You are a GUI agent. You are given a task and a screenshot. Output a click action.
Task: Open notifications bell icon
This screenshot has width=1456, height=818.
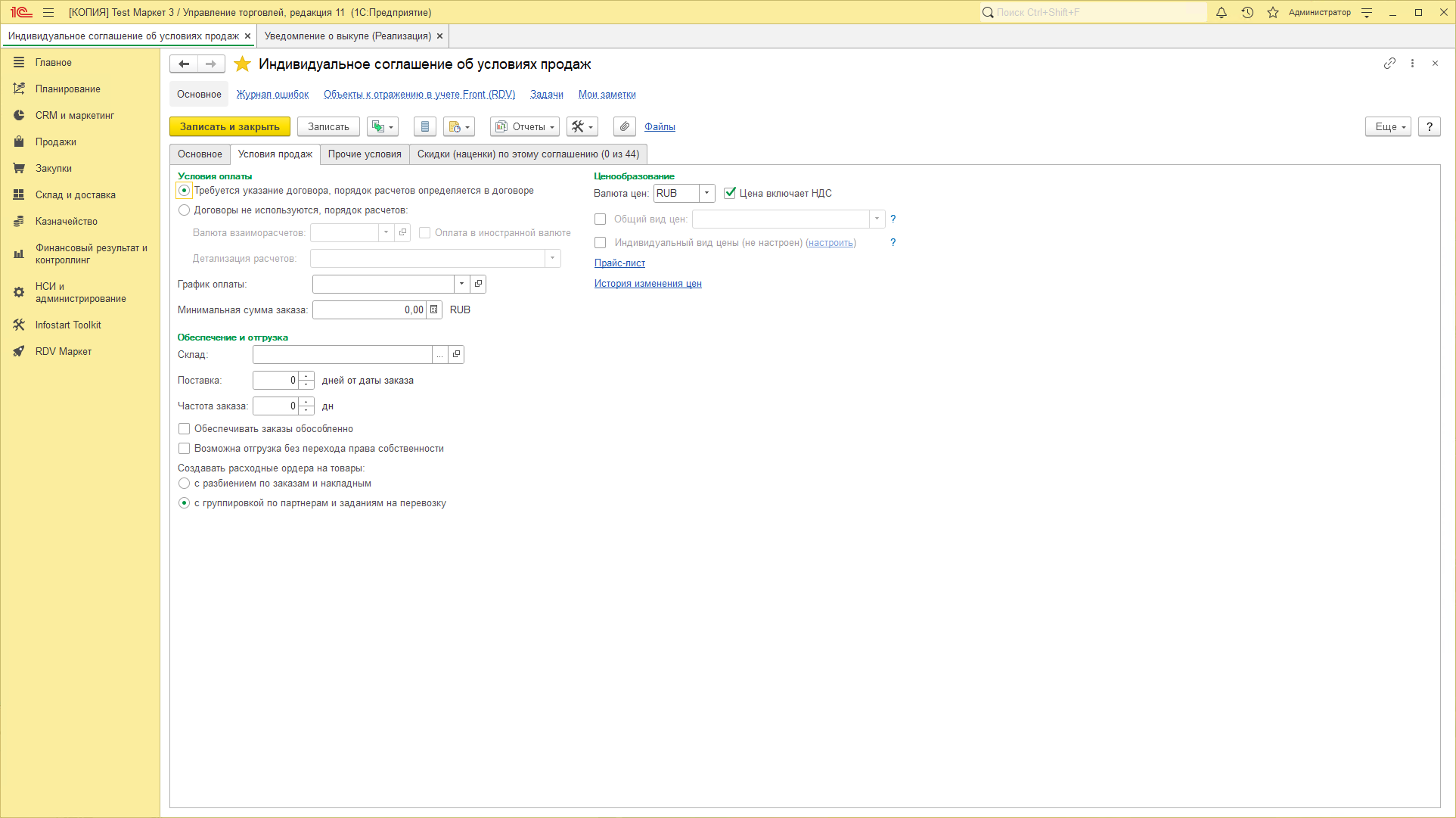(1221, 12)
